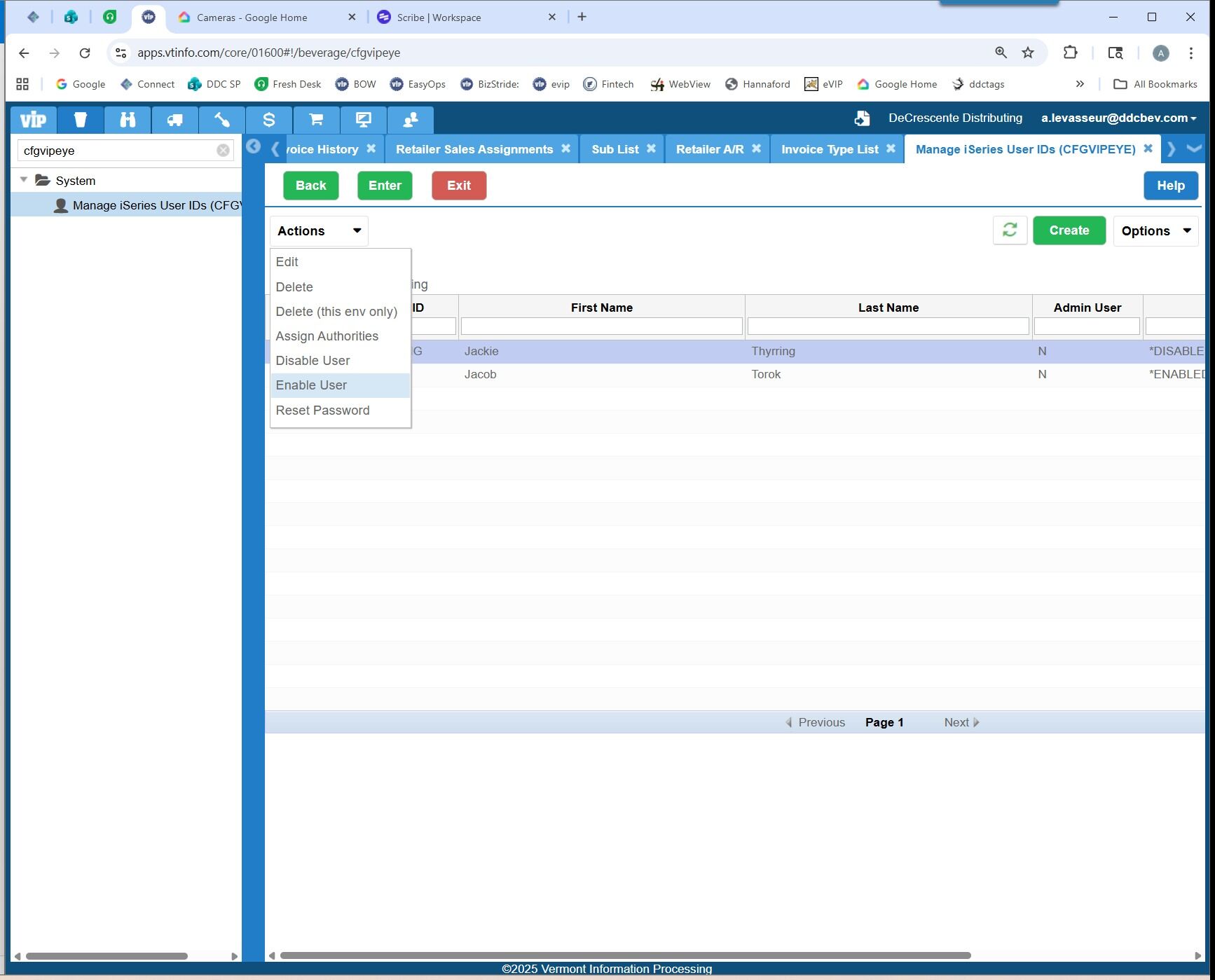Open the binoculars search module icon
Viewport: 1215px width, 980px height.
coord(128,120)
